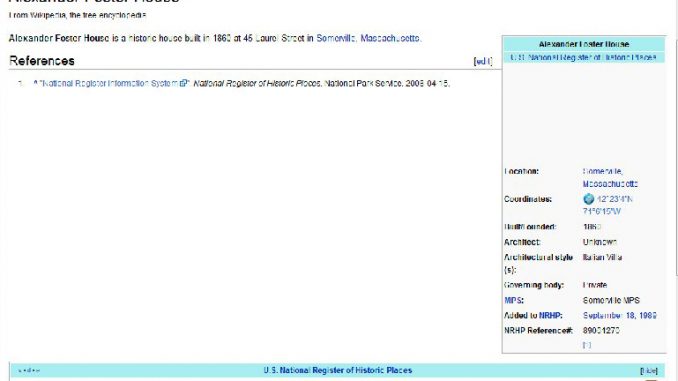Screen dimensions: 678x381
Task: Open the v·d·e template links in navbox
Action: 29,371
